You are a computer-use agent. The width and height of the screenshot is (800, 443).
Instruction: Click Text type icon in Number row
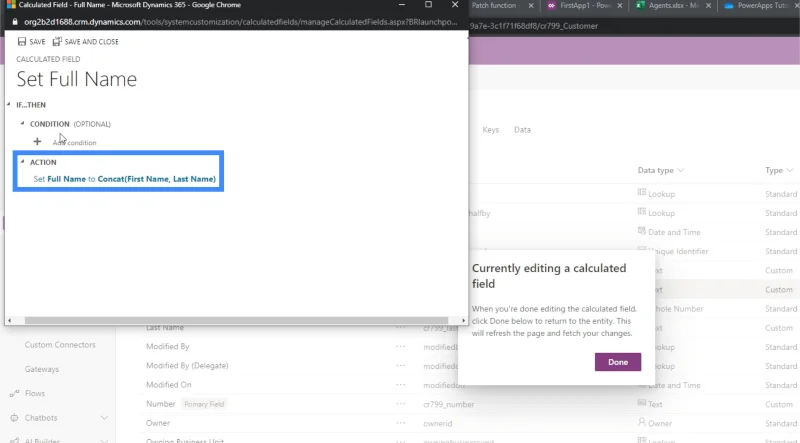pos(642,403)
